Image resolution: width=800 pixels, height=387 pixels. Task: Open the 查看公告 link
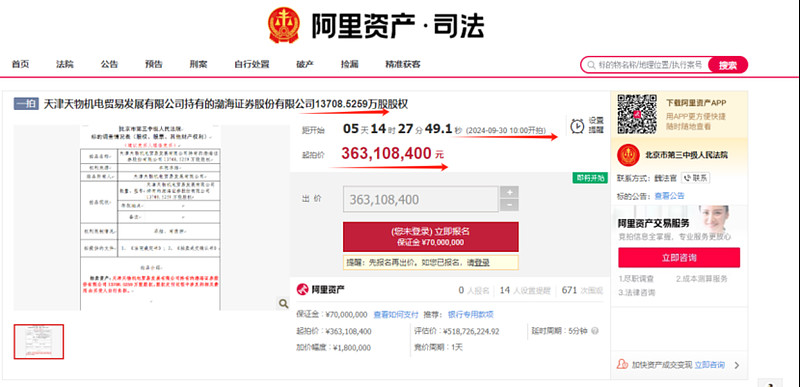point(669,196)
